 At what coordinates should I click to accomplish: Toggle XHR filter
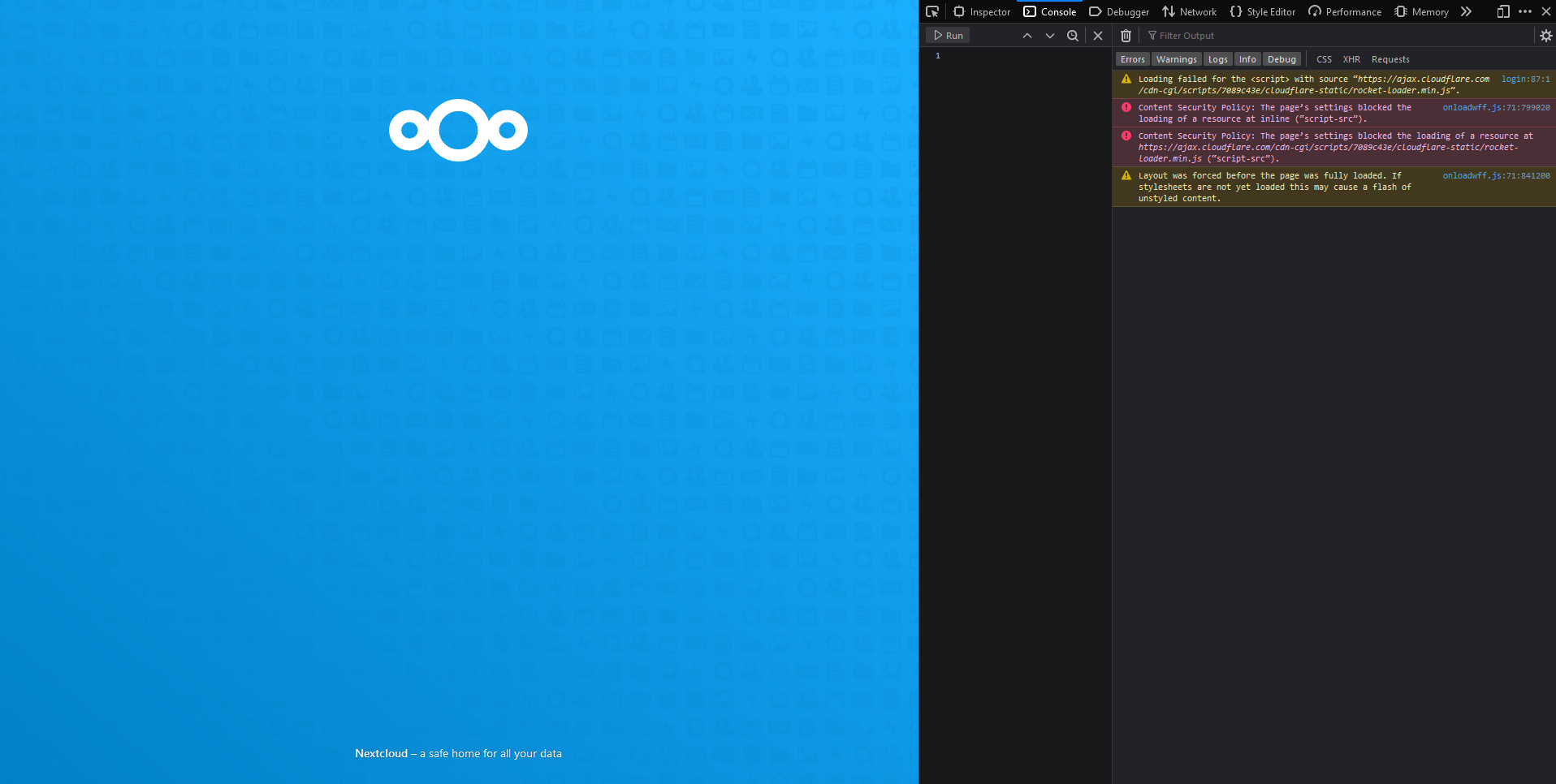pyautogui.click(x=1351, y=59)
